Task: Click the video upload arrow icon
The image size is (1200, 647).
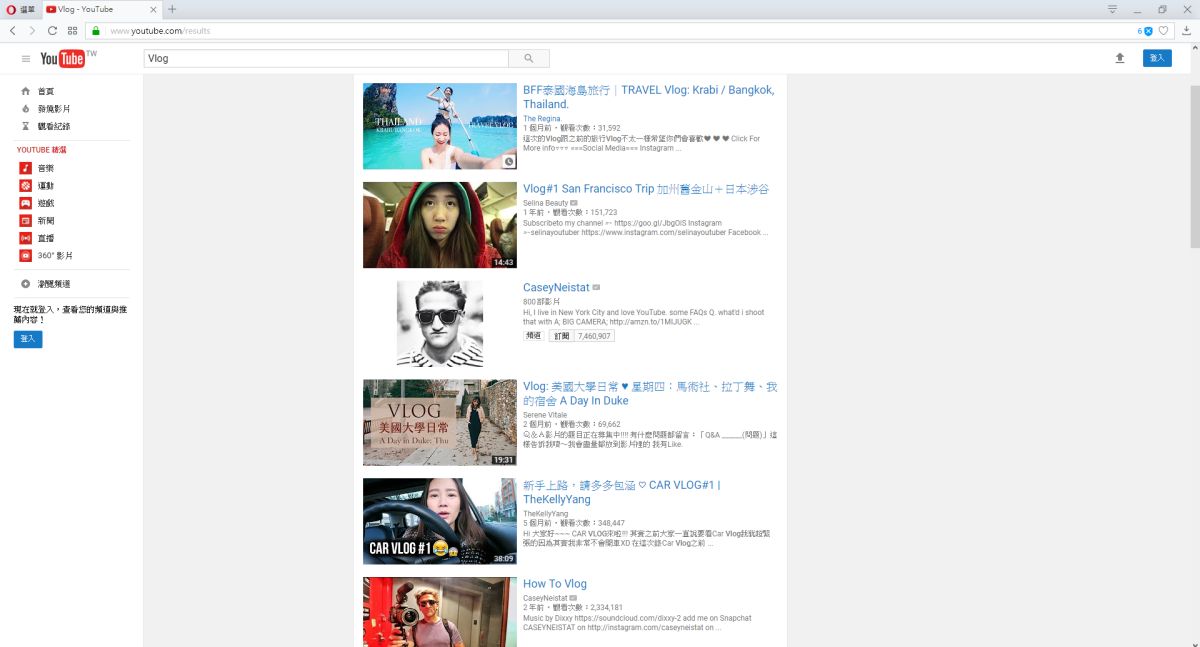Action: coord(1120,58)
